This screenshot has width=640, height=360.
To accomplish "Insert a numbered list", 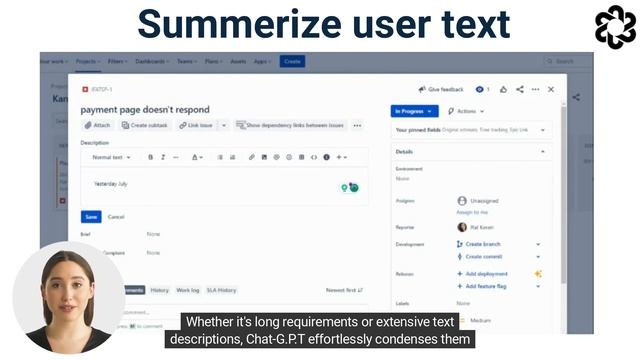I will click(233, 157).
